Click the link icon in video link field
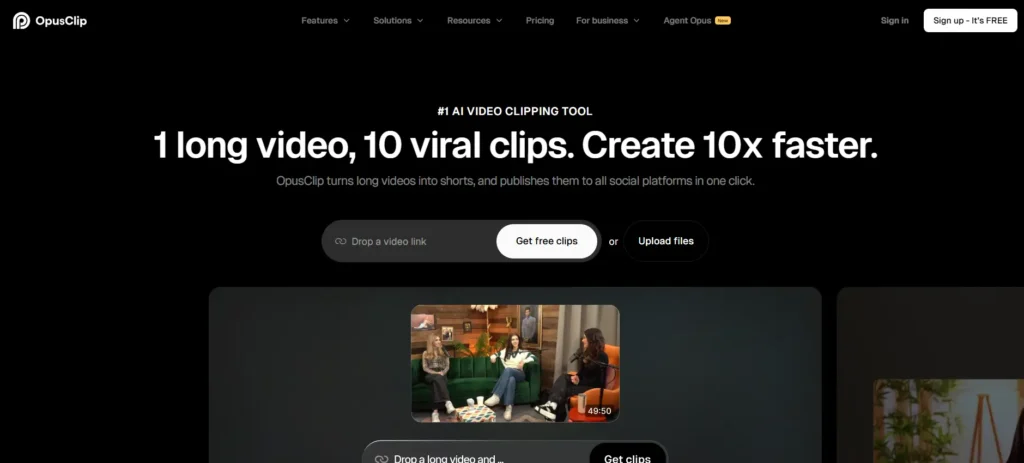1024x463 pixels. [340, 242]
